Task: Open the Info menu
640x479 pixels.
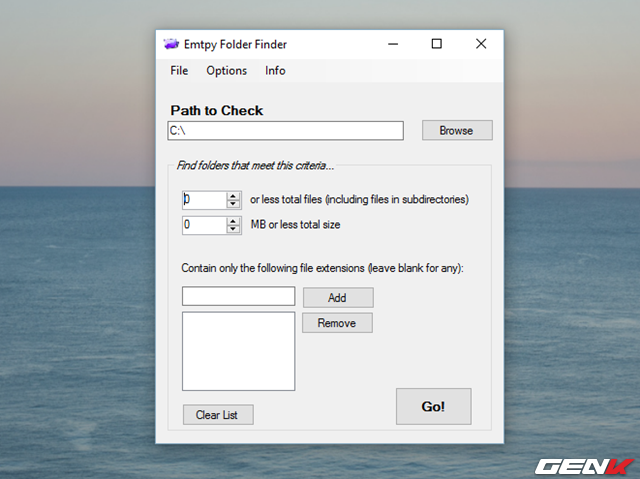Action: (x=275, y=71)
